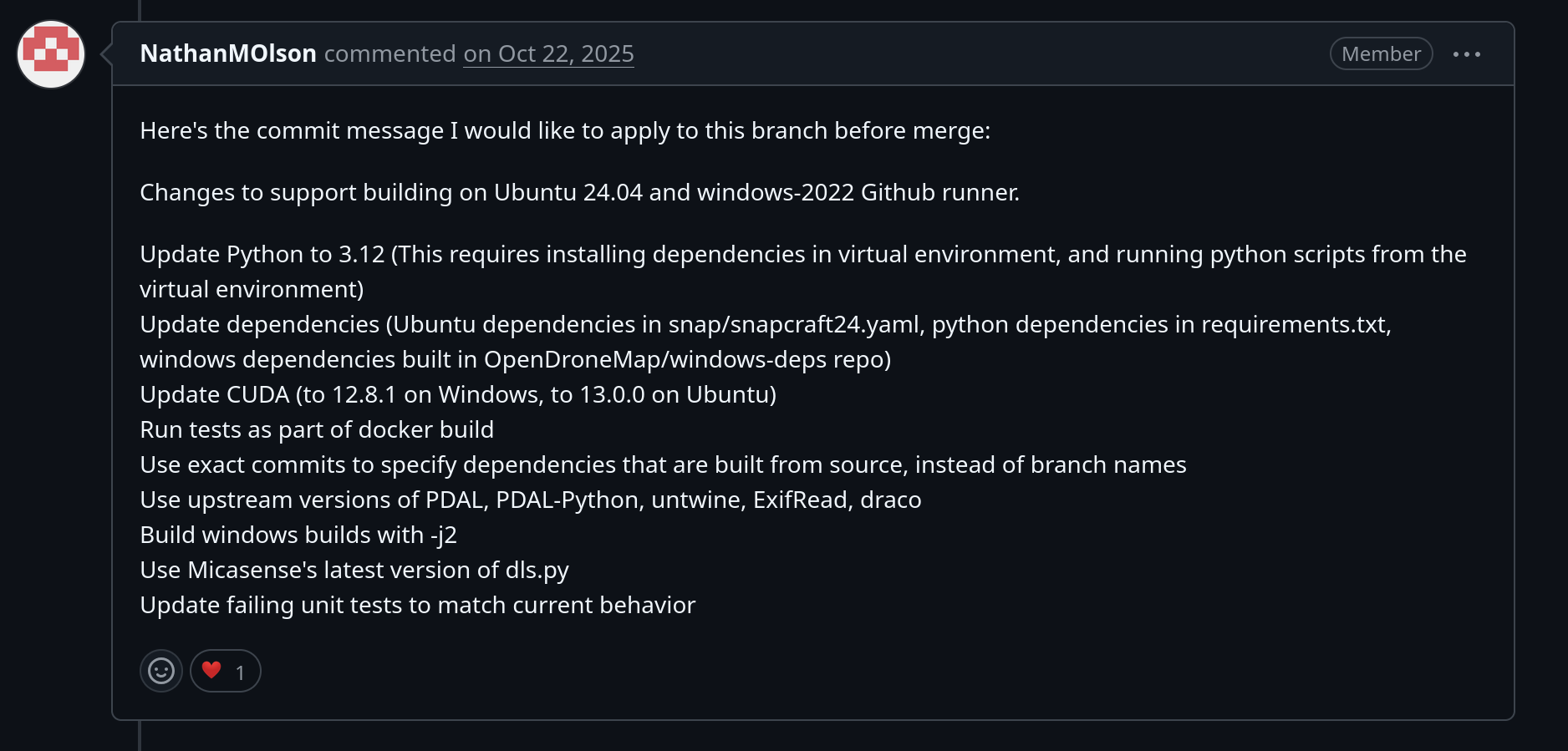Open the 'on Oct 22, 2025' timestamp link
Screen dimensions: 1568x751
[548, 53]
